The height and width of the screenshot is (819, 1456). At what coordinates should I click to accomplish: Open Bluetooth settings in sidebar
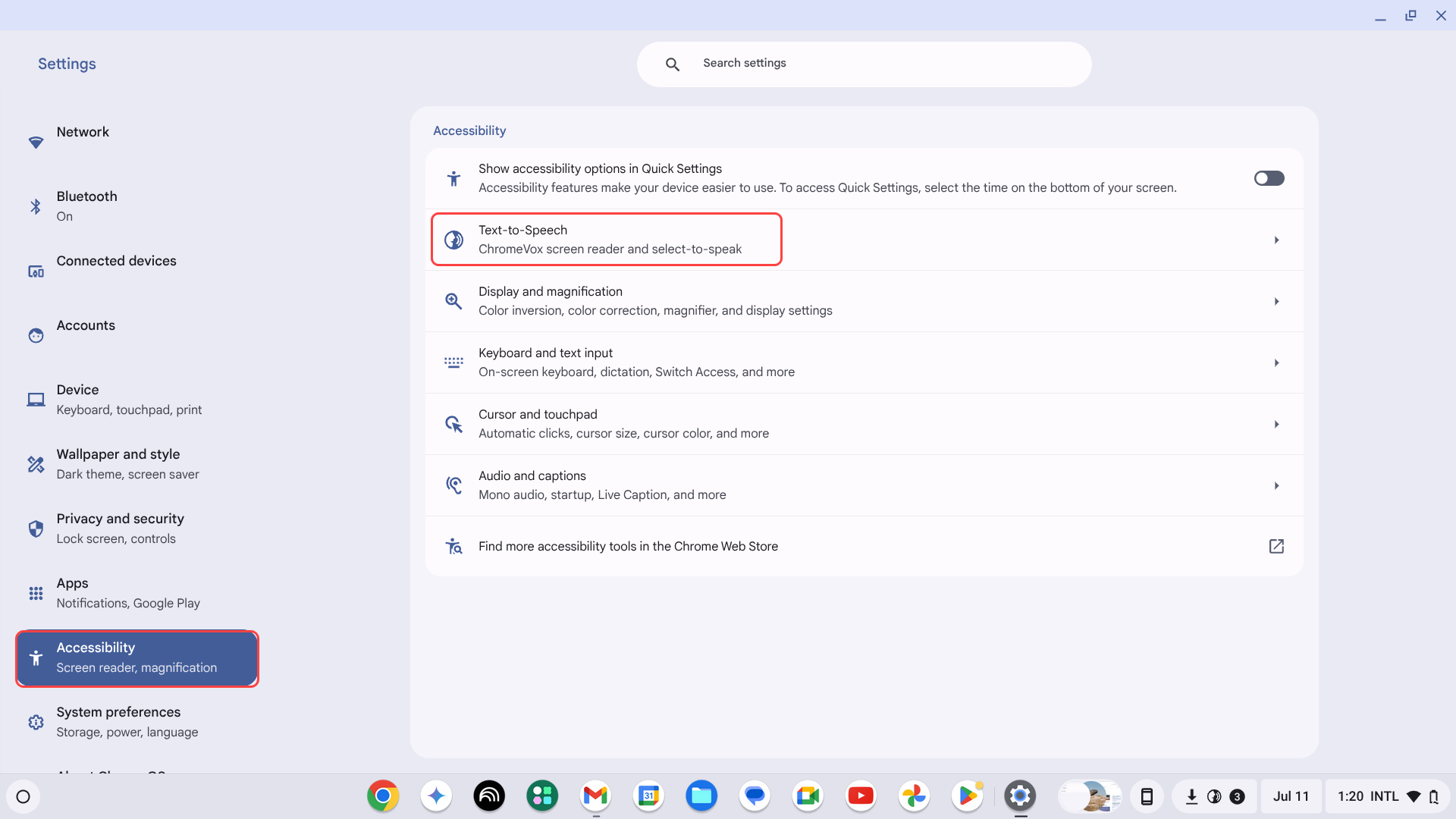(136, 206)
